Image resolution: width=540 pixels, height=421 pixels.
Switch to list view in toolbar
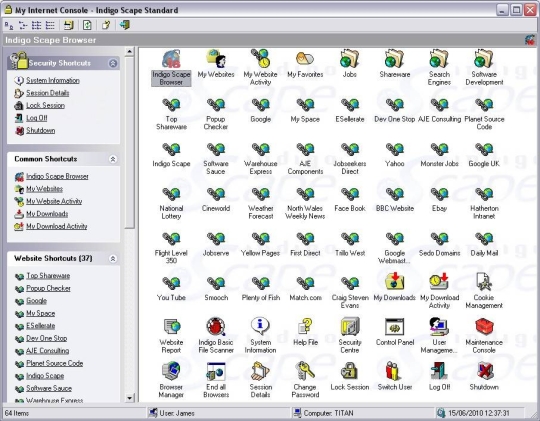pos(37,25)
